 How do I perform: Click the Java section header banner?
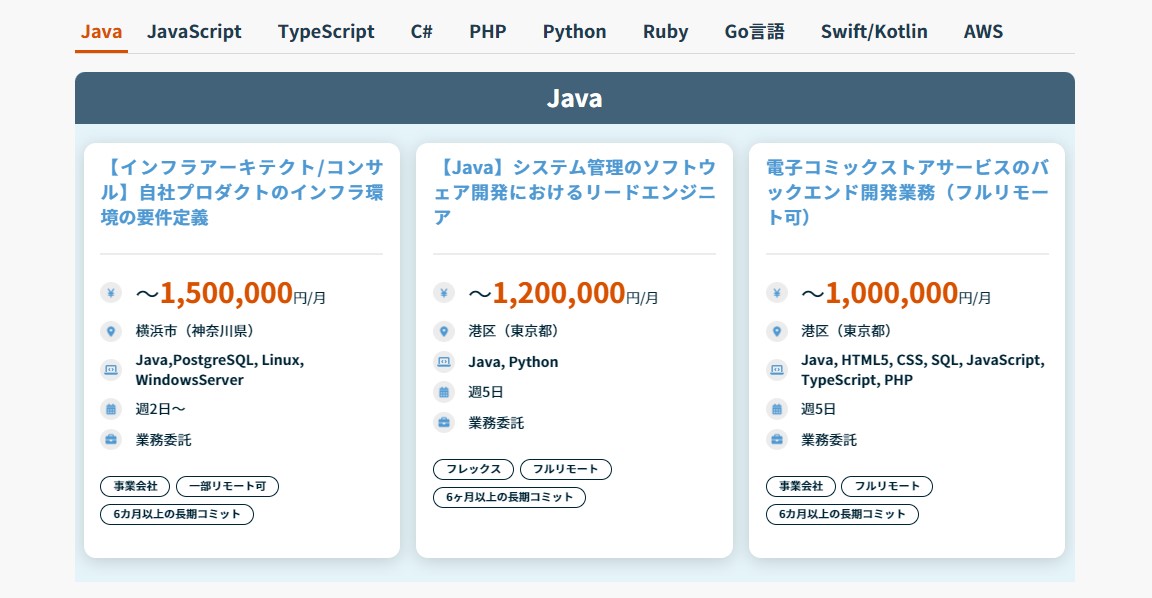click(574, 98)
